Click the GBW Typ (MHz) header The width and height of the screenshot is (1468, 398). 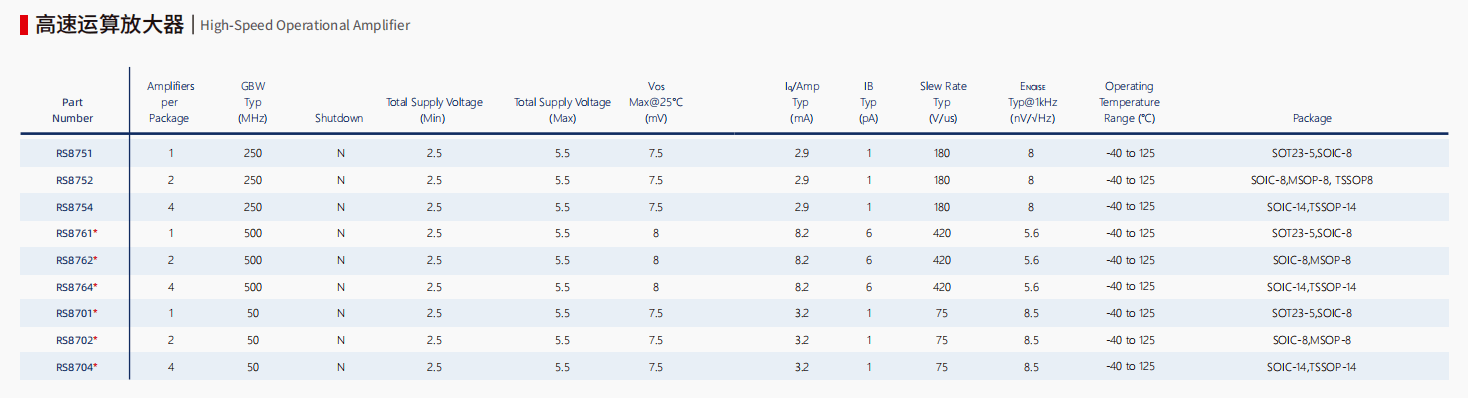tap(253, 102)
